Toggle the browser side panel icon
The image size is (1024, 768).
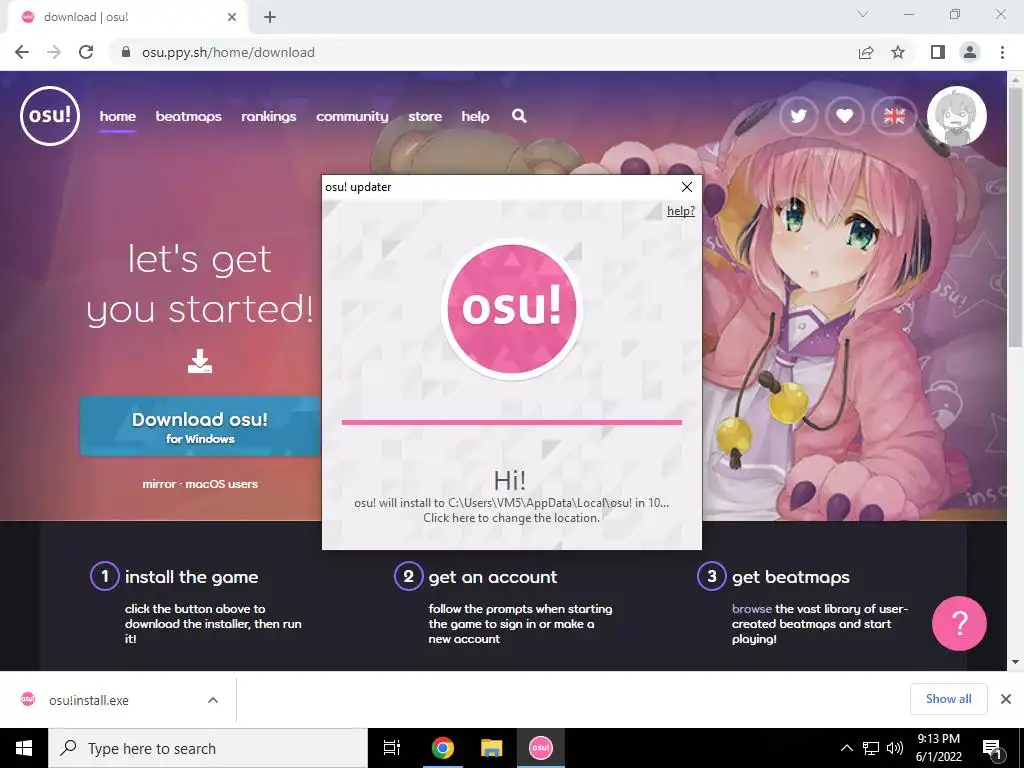pyautogui.click(x=938, y=52)
